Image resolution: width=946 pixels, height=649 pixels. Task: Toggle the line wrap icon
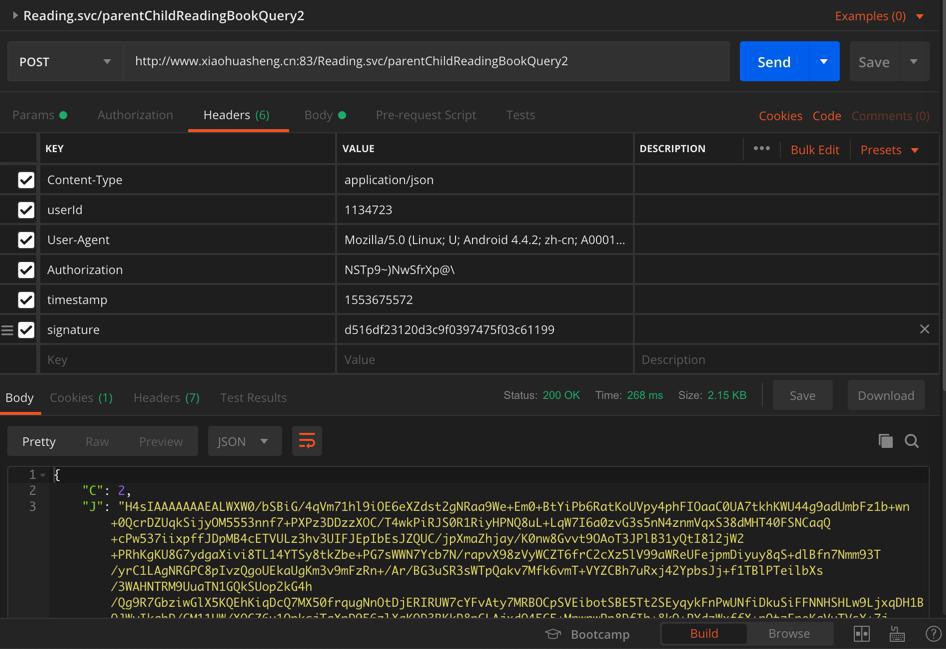tap(306, 442)
